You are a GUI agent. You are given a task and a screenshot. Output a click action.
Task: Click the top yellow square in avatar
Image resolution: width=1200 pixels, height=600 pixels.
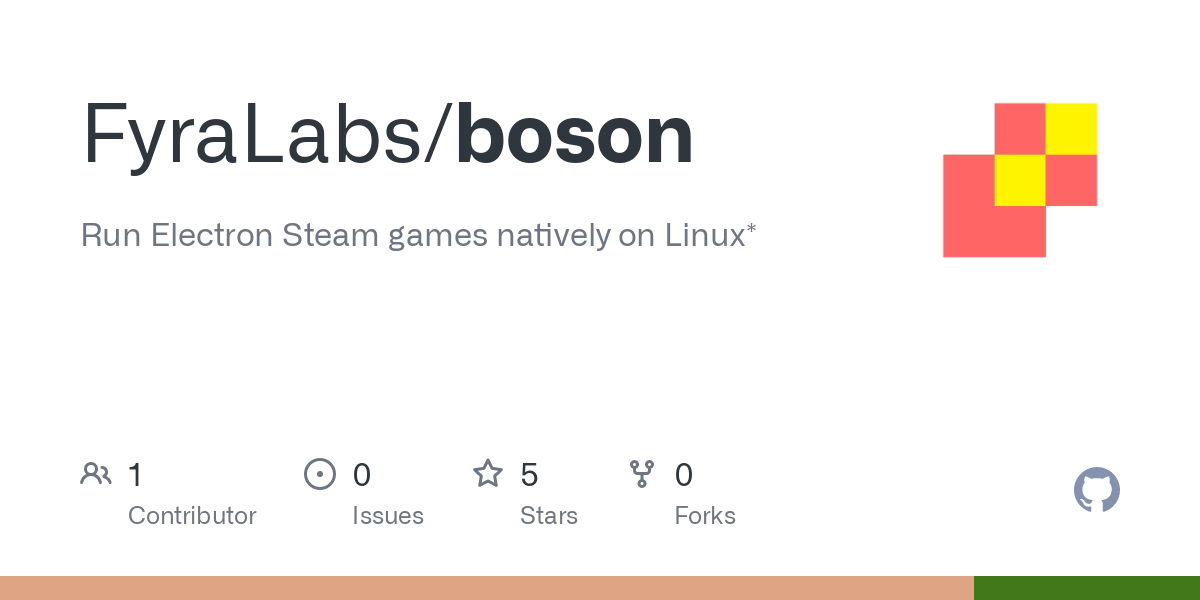(1071, 129)
